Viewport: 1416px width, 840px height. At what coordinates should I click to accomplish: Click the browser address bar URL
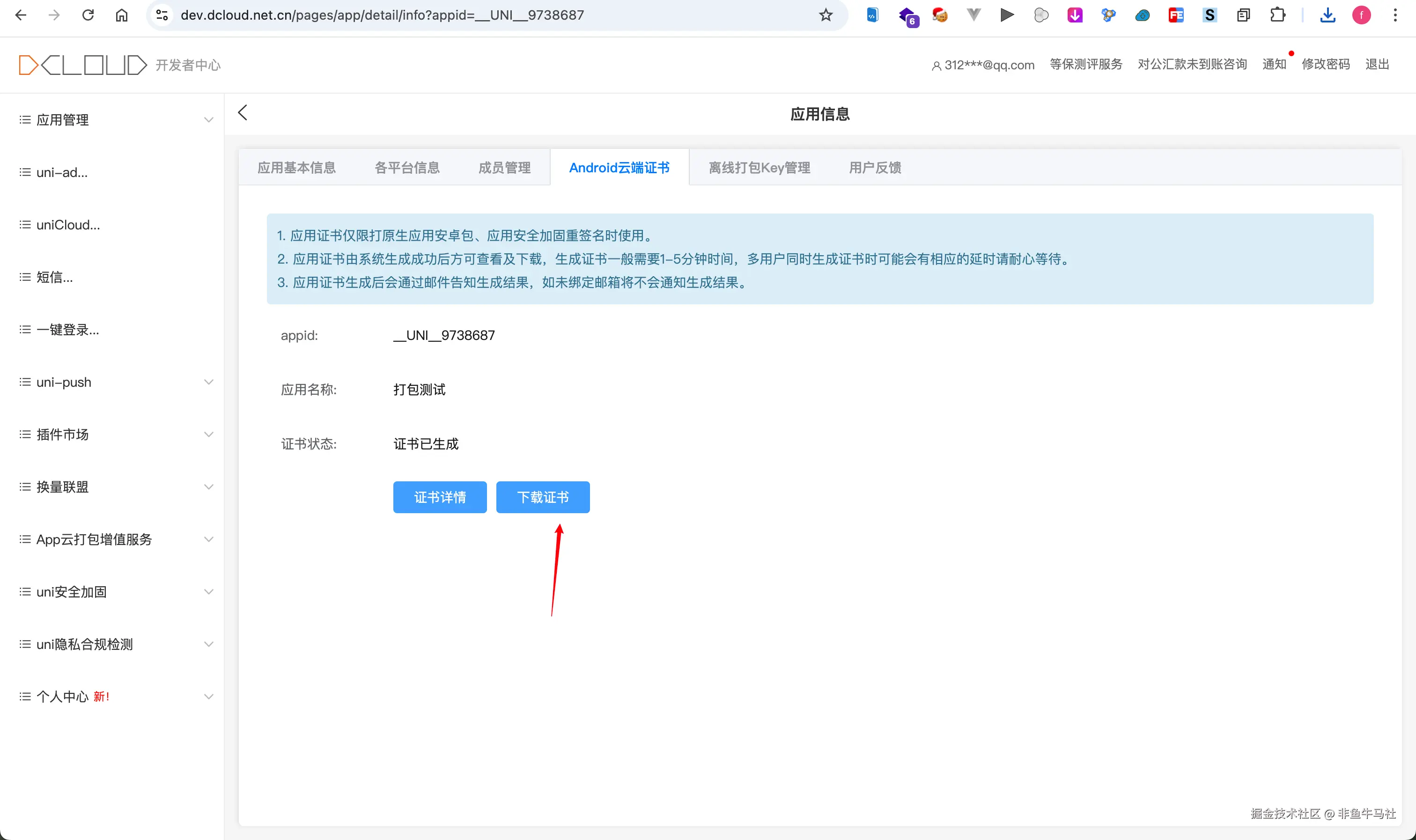coord(382,15)
